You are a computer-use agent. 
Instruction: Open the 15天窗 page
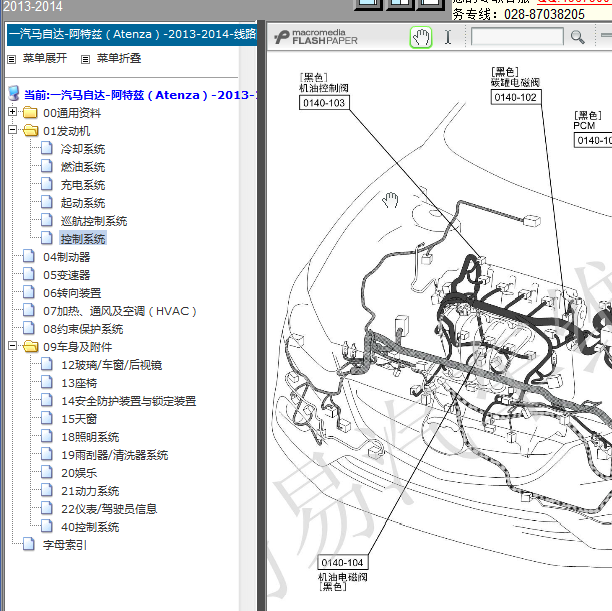coord(79,419)
